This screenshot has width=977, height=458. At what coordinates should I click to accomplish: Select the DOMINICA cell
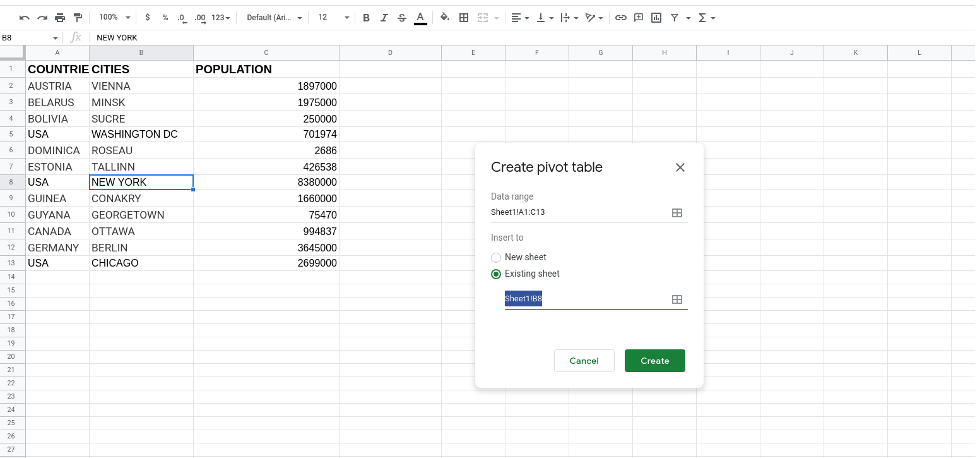pyautogui.click(x=57, y=151)
